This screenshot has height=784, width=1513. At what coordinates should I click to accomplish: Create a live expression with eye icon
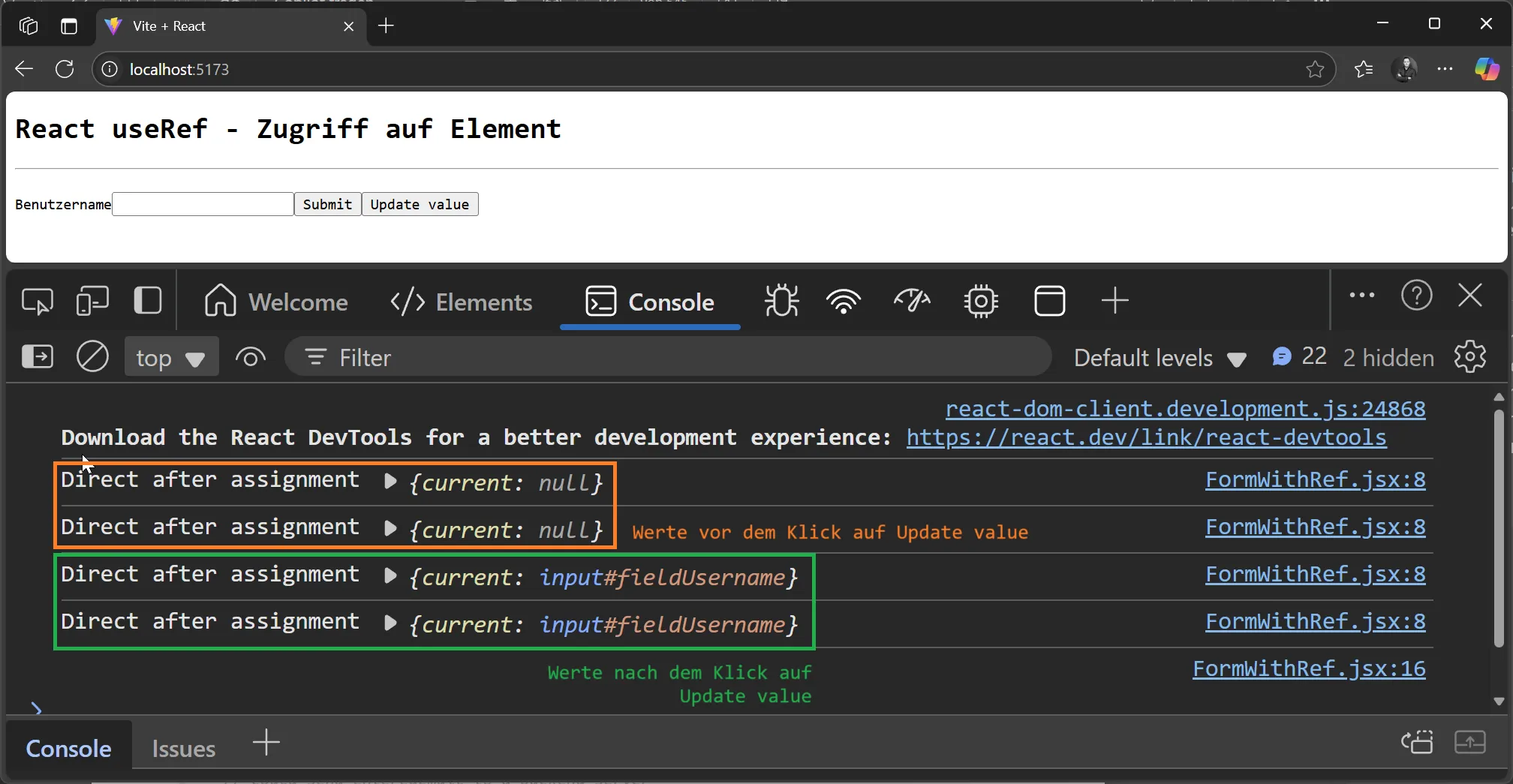251,357
